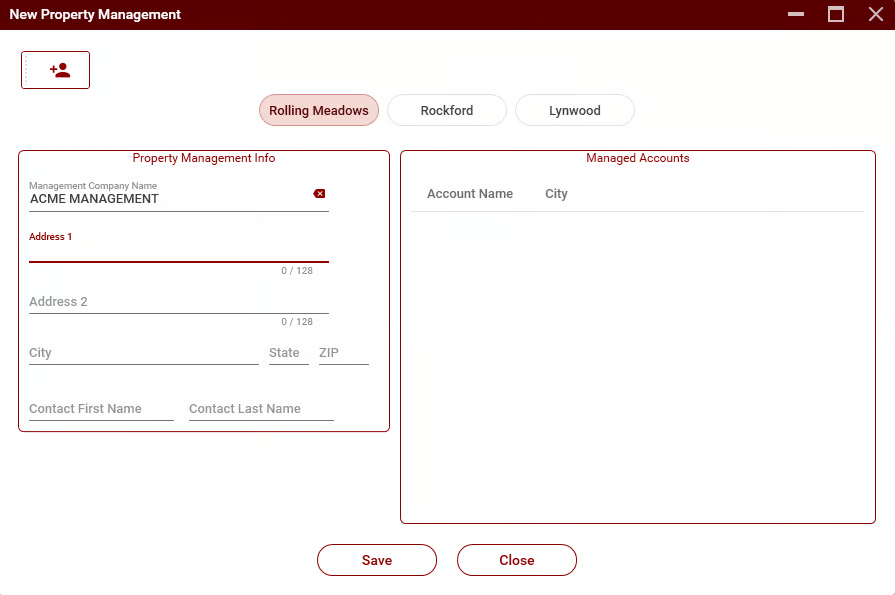Click the City input in Property Management Info

click(x=143, y=353)
